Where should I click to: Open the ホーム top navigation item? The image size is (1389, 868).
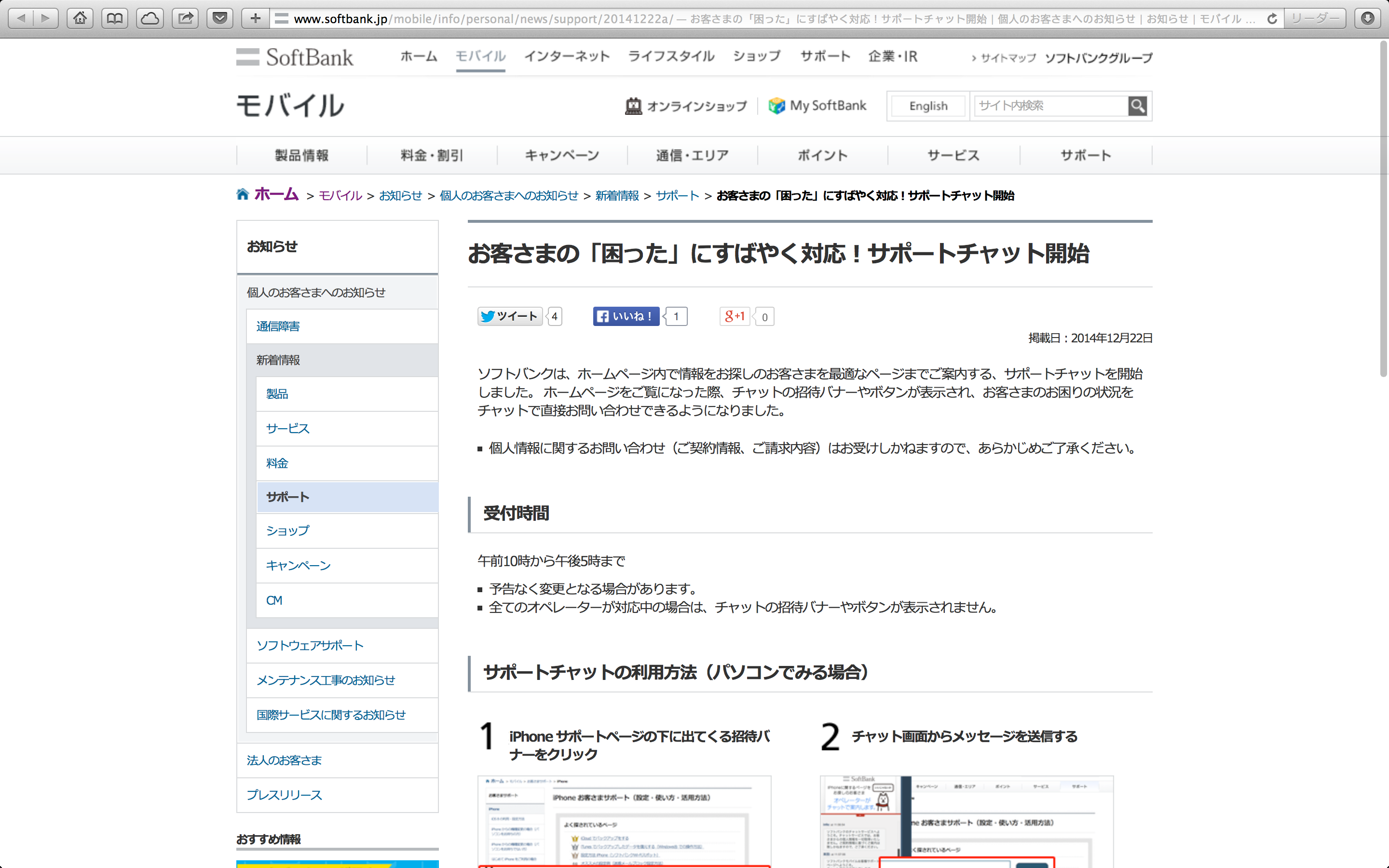[x=419, y=56]
